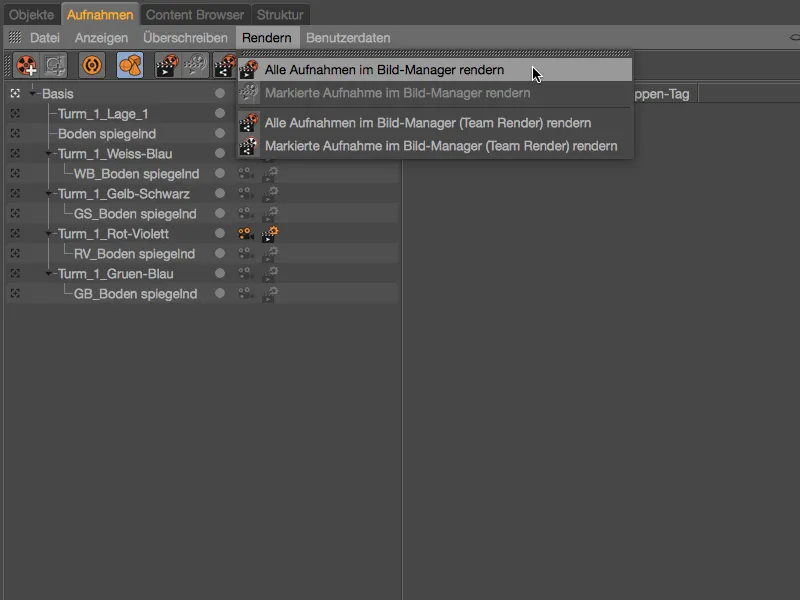This screenshot has width=800, height=600.
Task: Toggle the grey mark dot for Turm_1_Rot-Violett
Action: pyautogui.click(x=220, y=233)
